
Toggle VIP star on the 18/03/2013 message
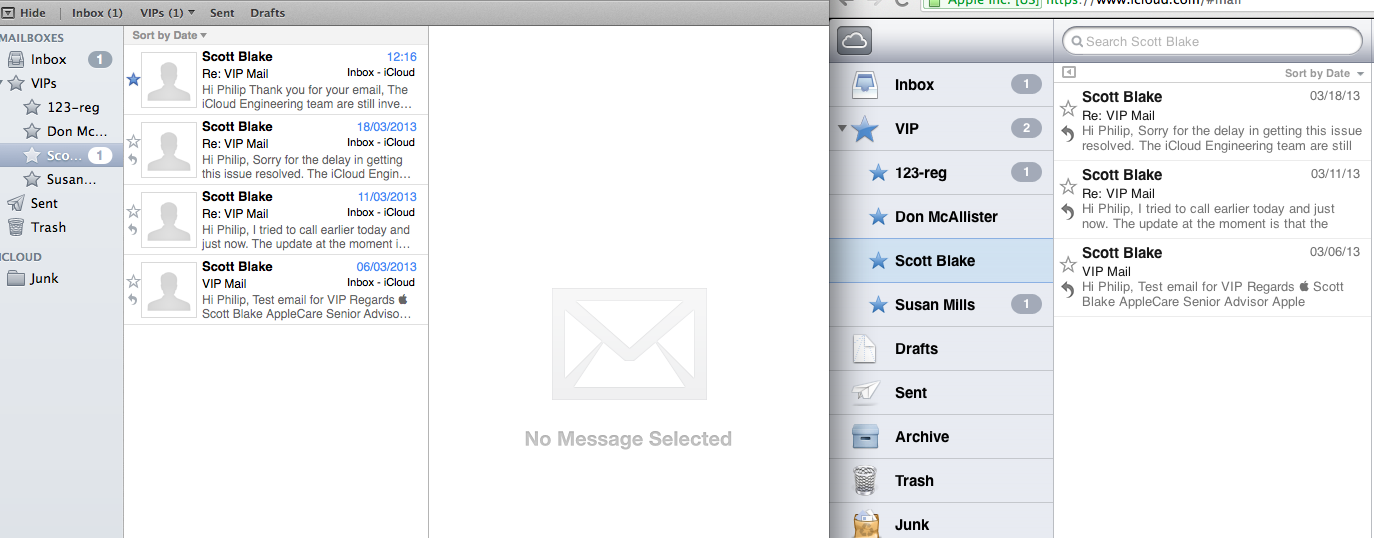[x=133, y=141]
